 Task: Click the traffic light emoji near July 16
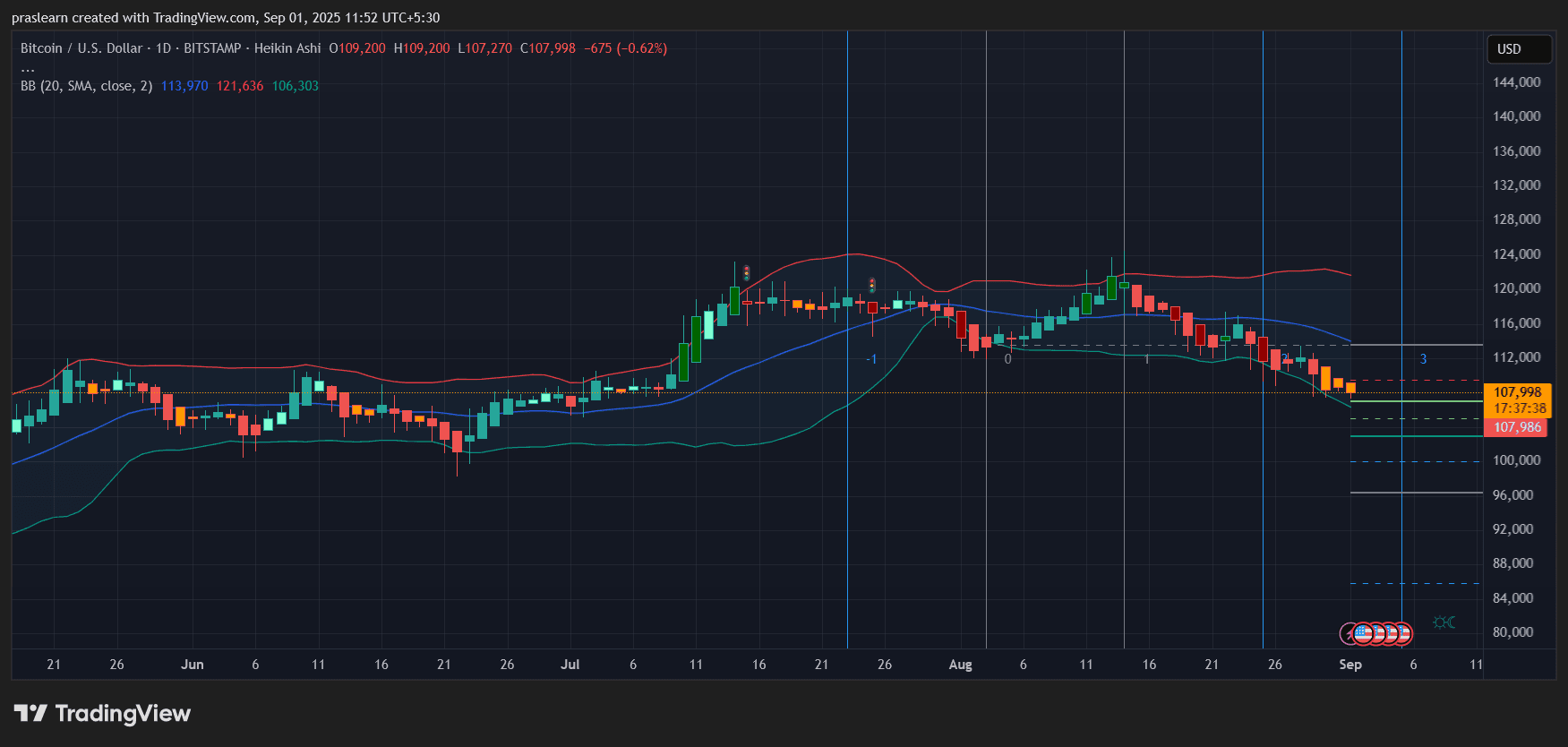pyautogui.click(x=746, y=273)
